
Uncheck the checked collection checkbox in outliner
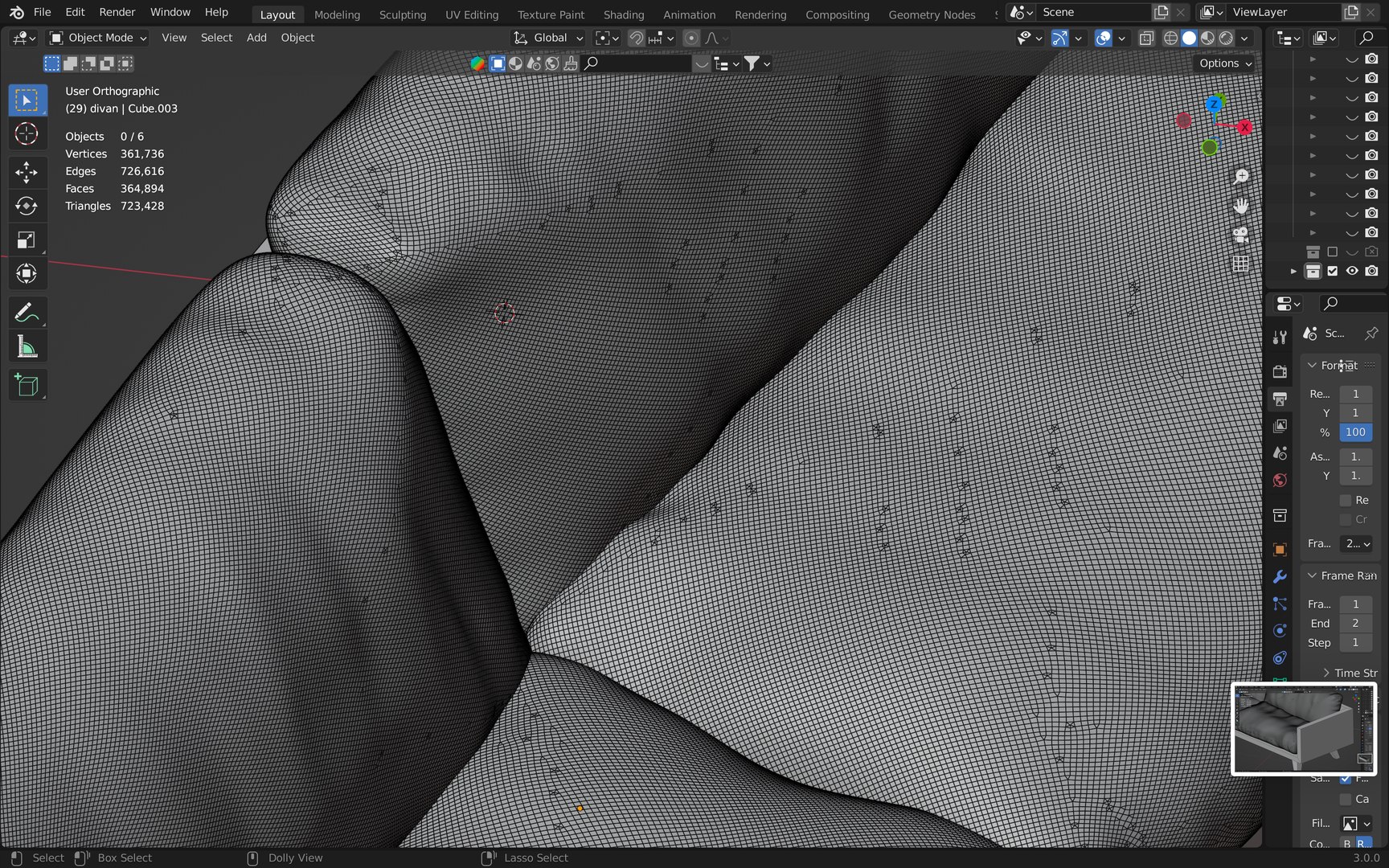tap(1333, 271)
